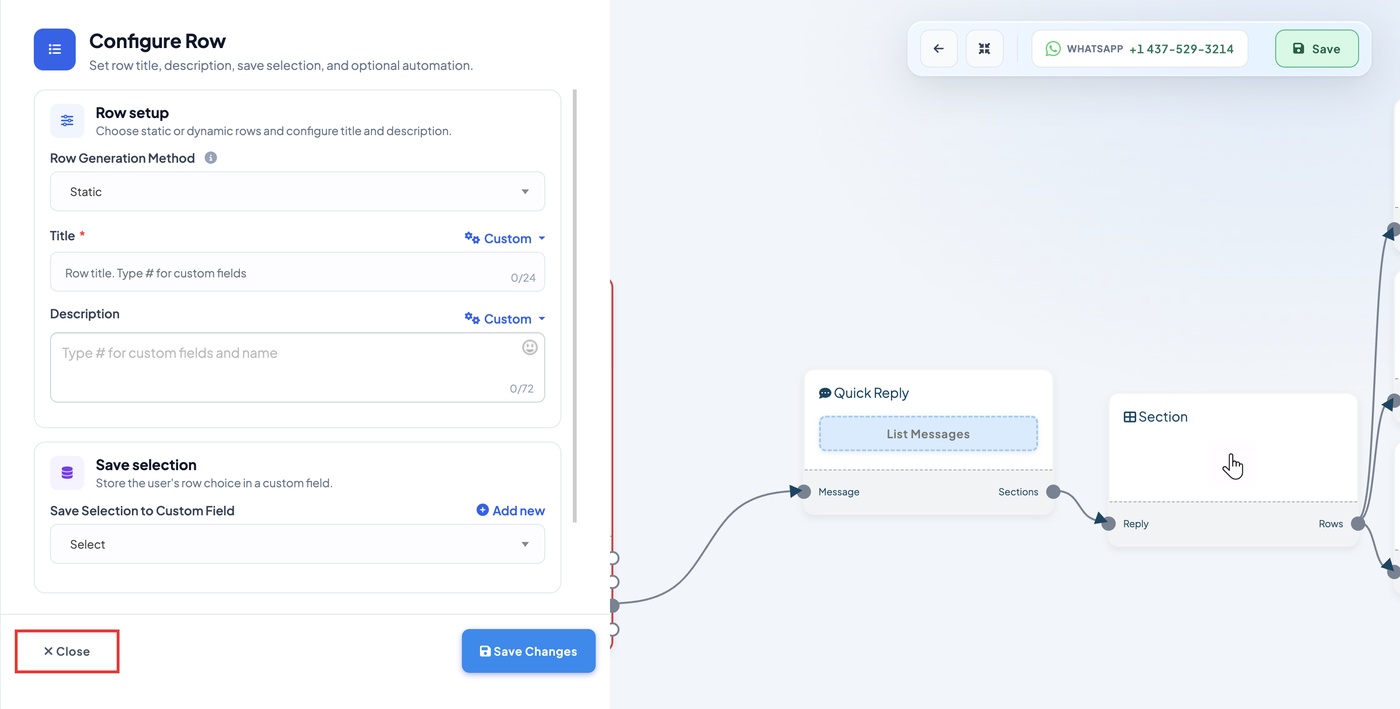Click the back arrow in top toolbar

(939, 48)
